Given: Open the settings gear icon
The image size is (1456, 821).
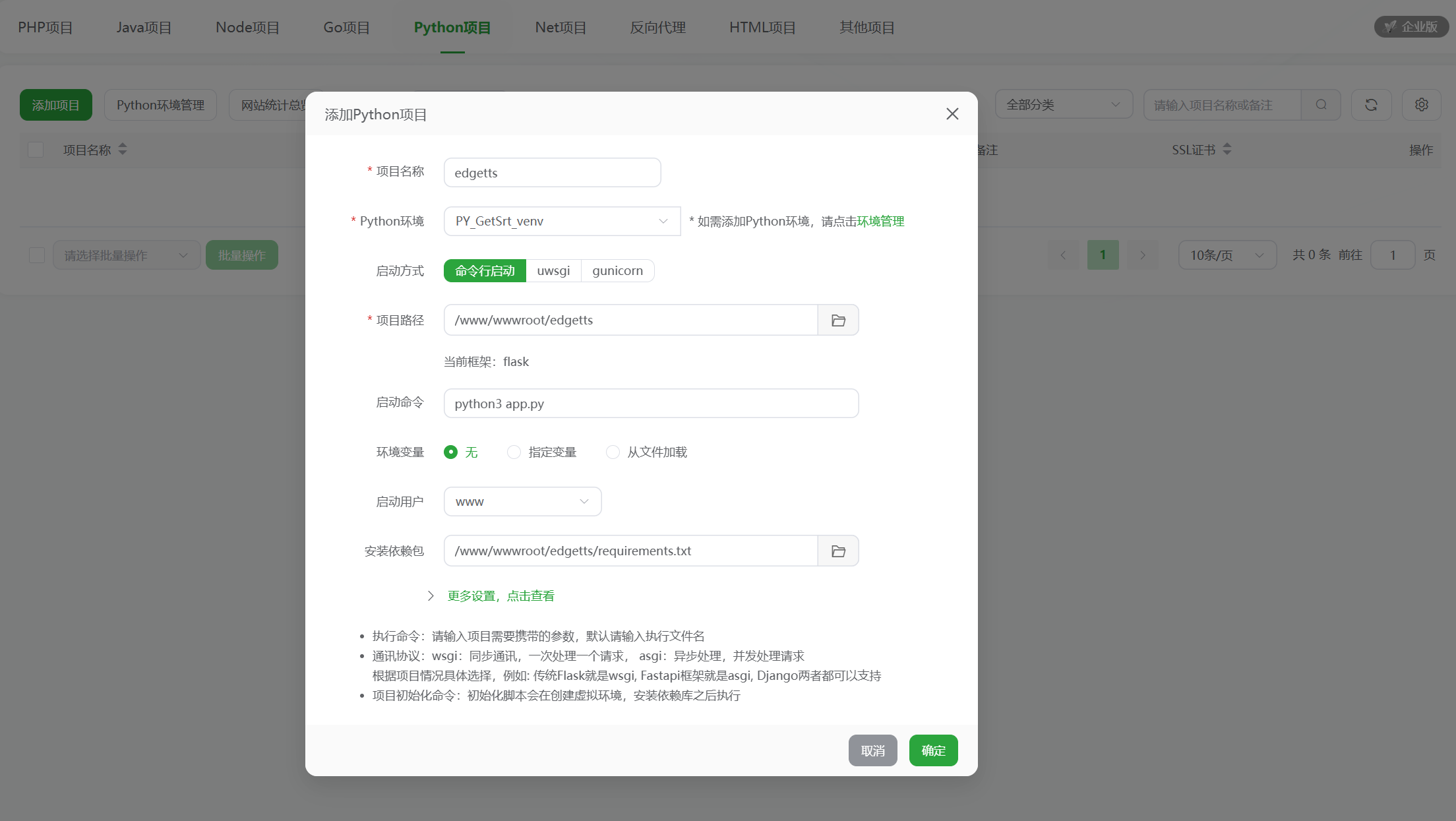Looking at the screenshot, I should click(x=1422, y=104).
